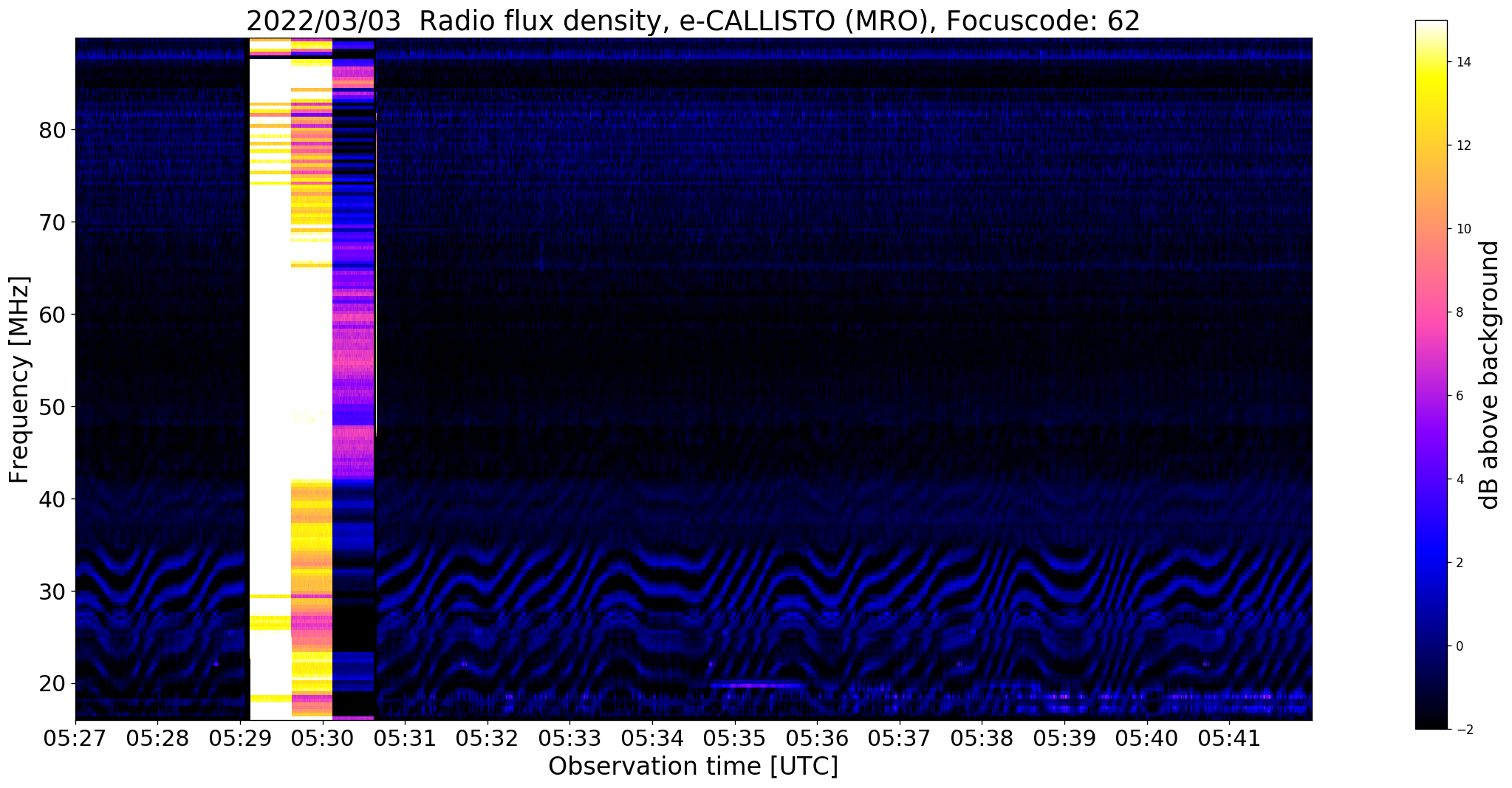Click the 05:28 time tick label
Viewport: 1512px width, 788px height.
point(157,738)
